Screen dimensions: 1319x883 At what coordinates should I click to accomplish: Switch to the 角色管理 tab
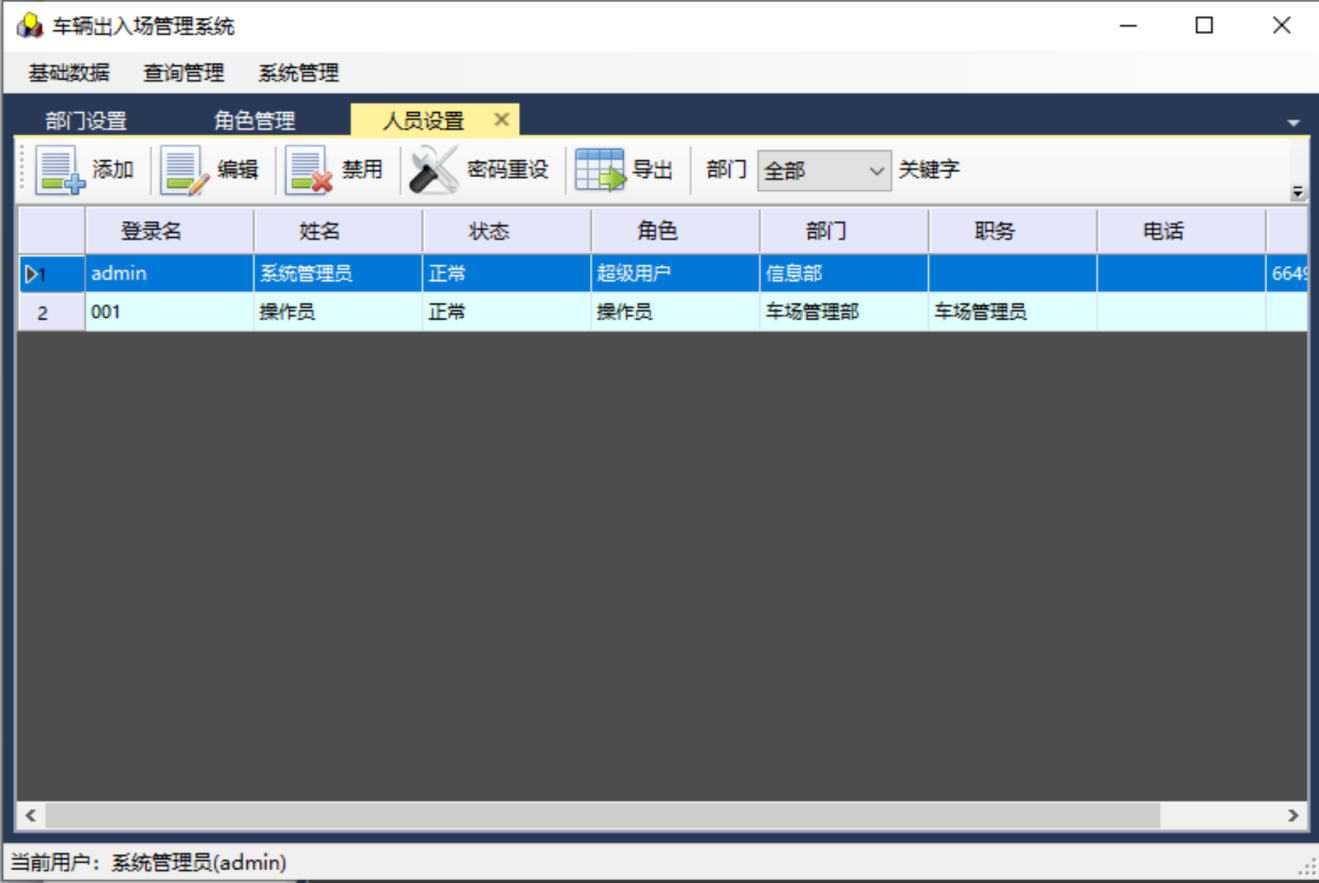click(254, 121)
